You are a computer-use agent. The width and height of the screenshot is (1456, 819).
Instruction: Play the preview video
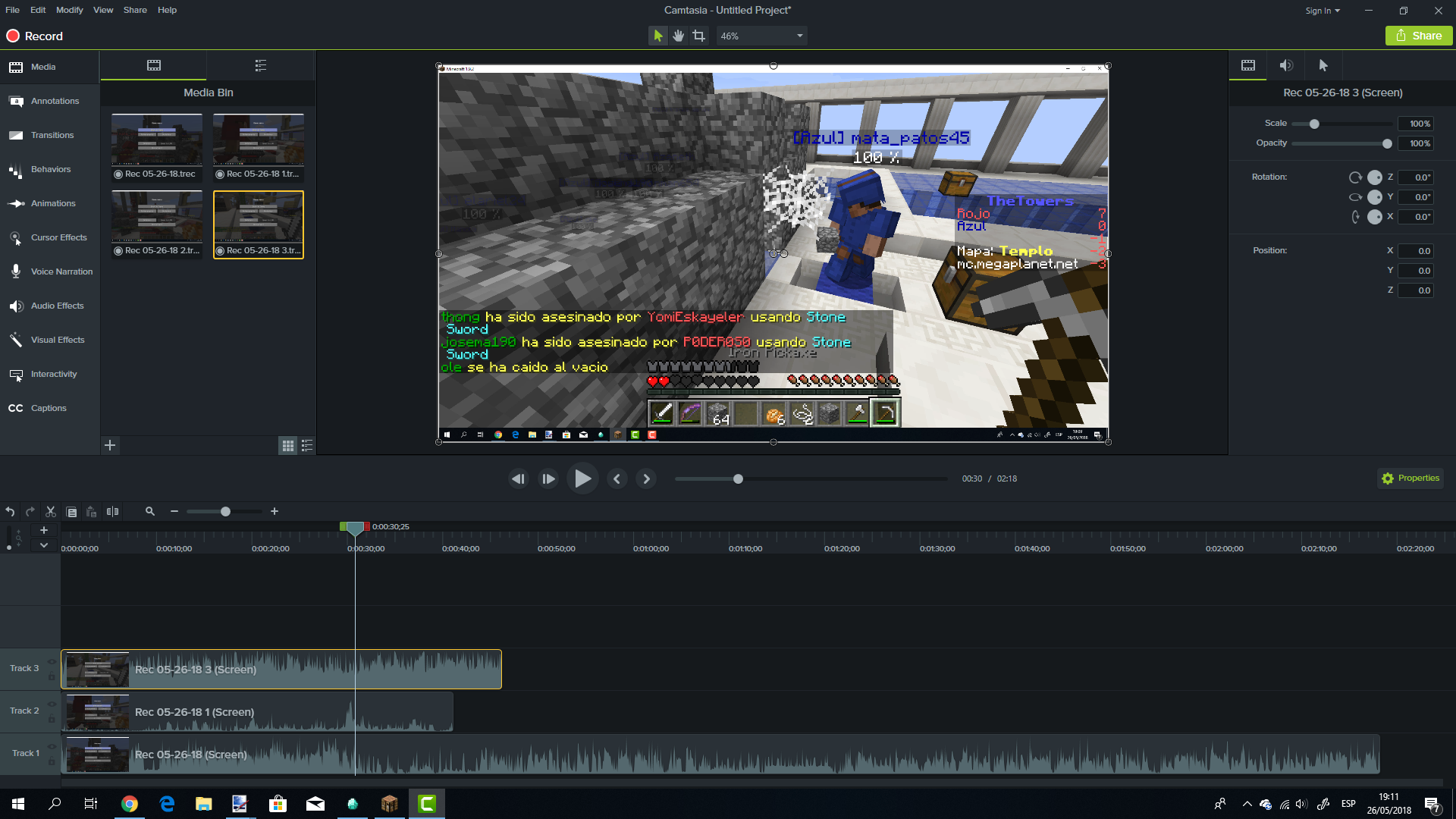(x=582, y=479)
